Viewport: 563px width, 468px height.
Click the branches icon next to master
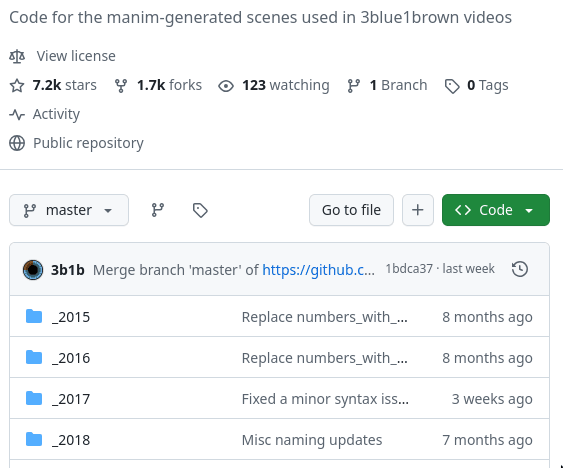[158, 210]
